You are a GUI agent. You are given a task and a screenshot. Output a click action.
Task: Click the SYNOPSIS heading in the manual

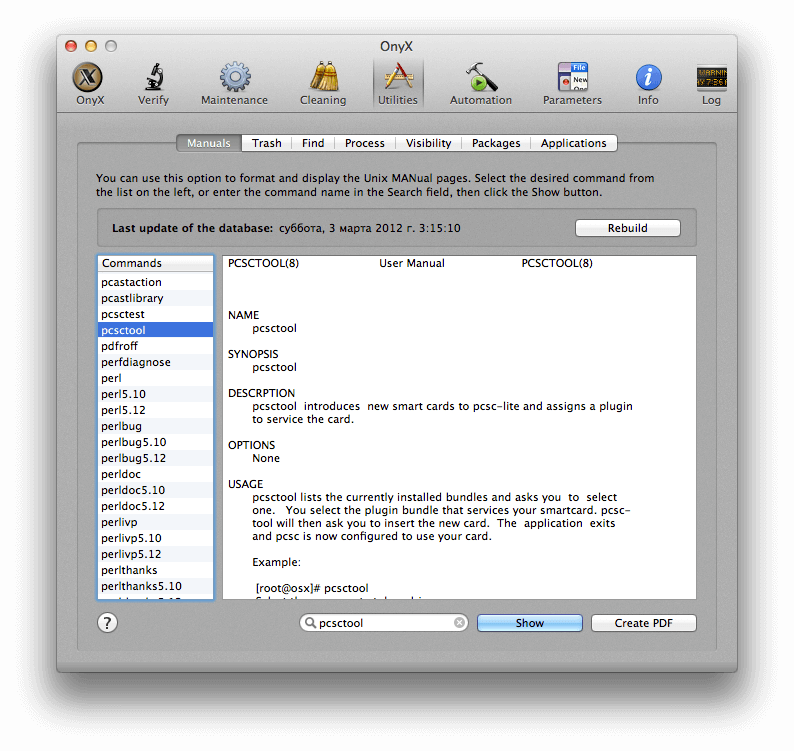pyautogui.click(x=253, y=354)
